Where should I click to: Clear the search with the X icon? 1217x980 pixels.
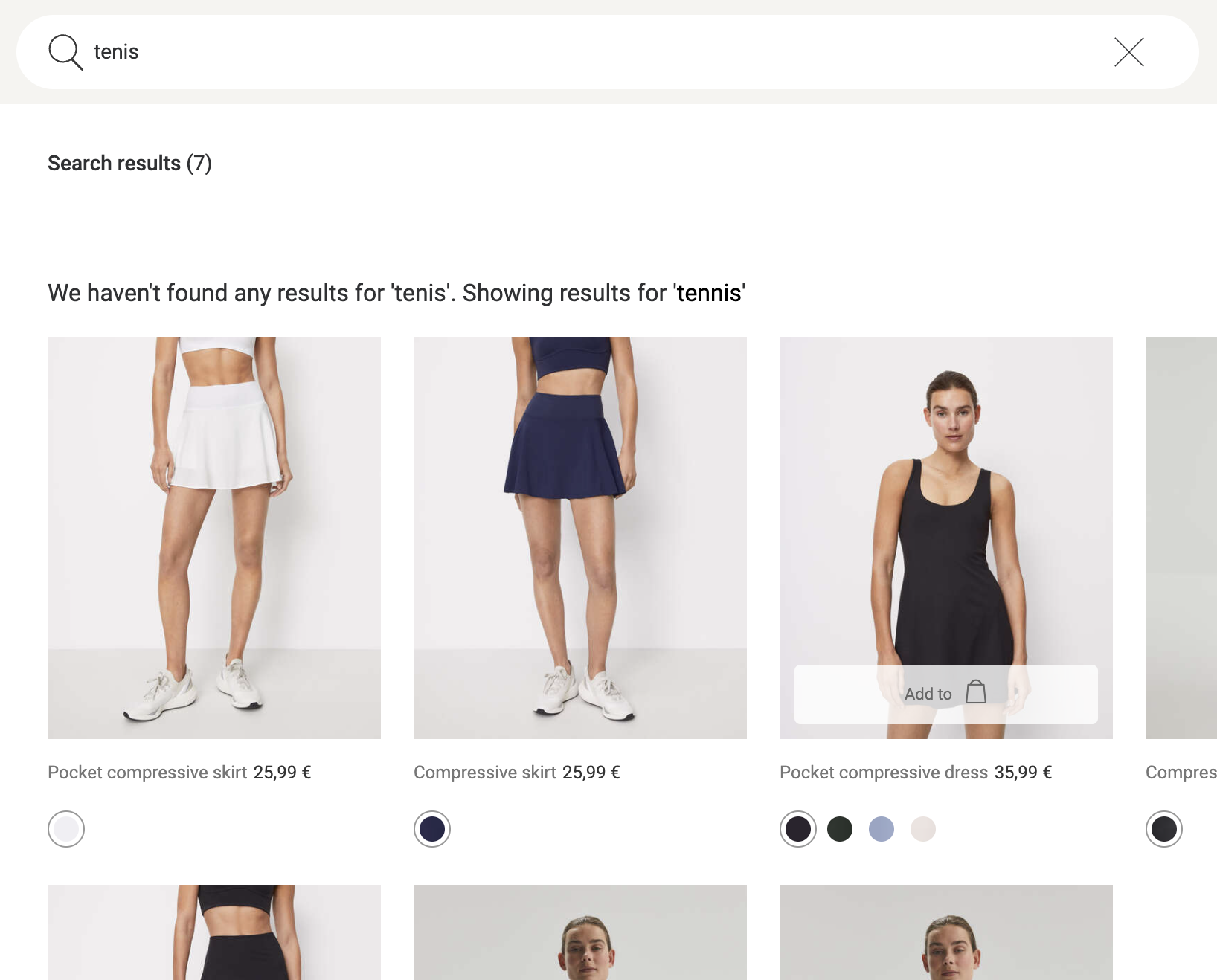[x=1128, y=52]
